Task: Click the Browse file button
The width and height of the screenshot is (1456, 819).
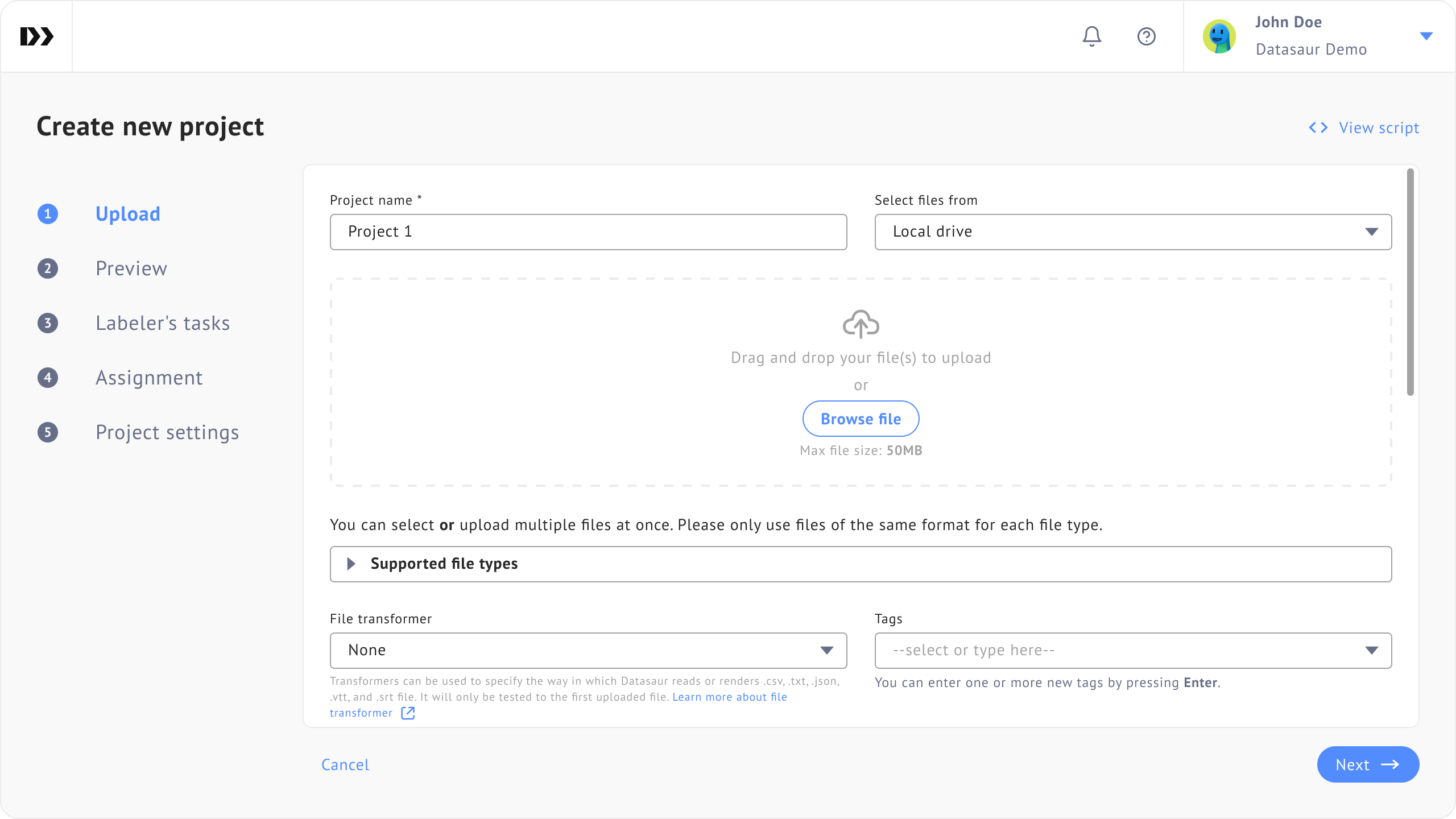Action: [861, 419]
